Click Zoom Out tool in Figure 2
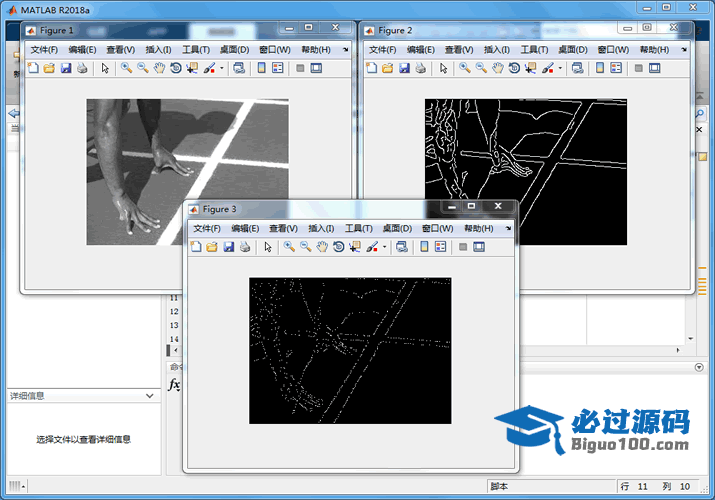 coord(481,68)
